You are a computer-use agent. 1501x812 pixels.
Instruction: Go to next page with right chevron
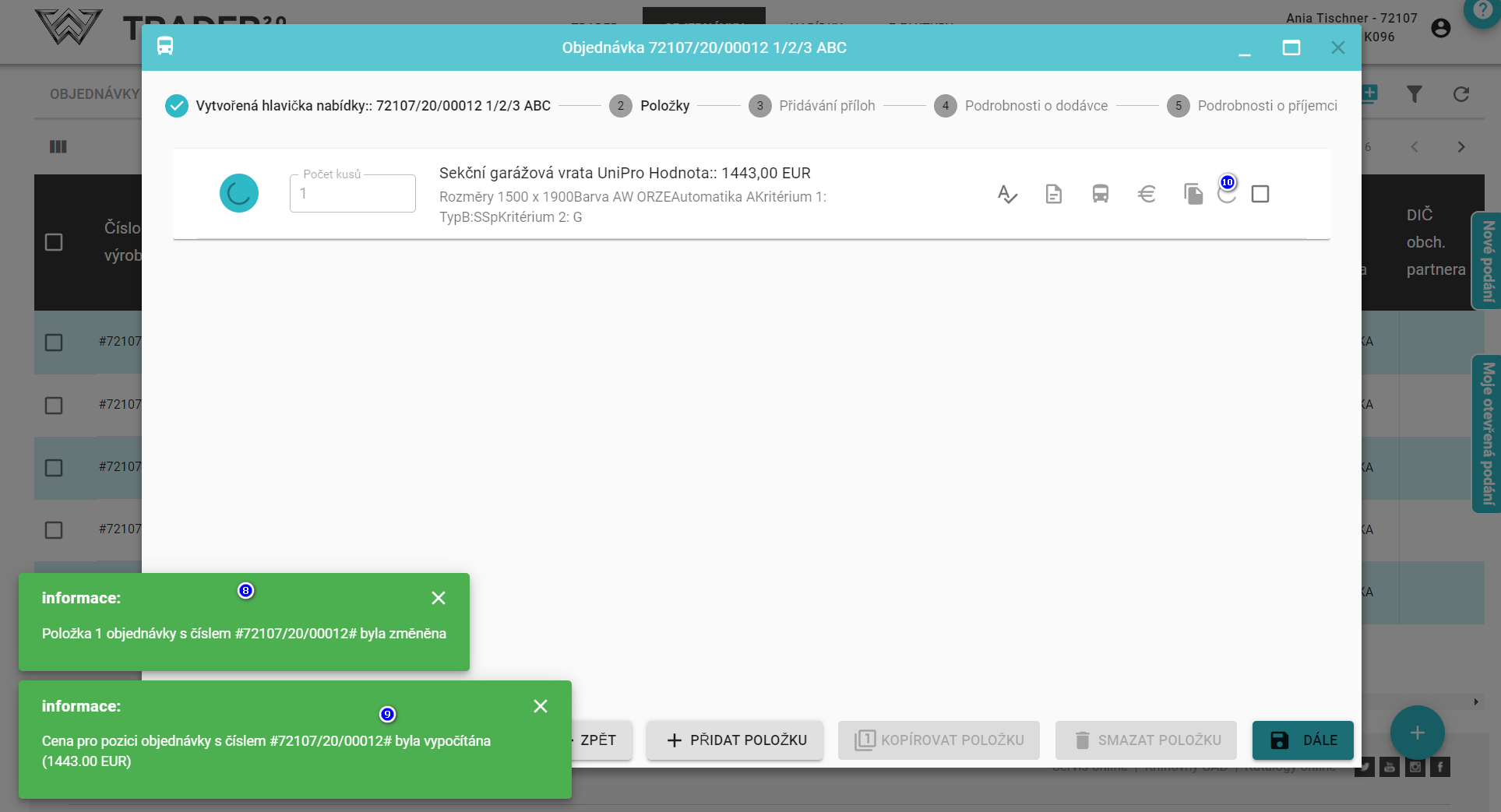click(x=1460, y=146)
